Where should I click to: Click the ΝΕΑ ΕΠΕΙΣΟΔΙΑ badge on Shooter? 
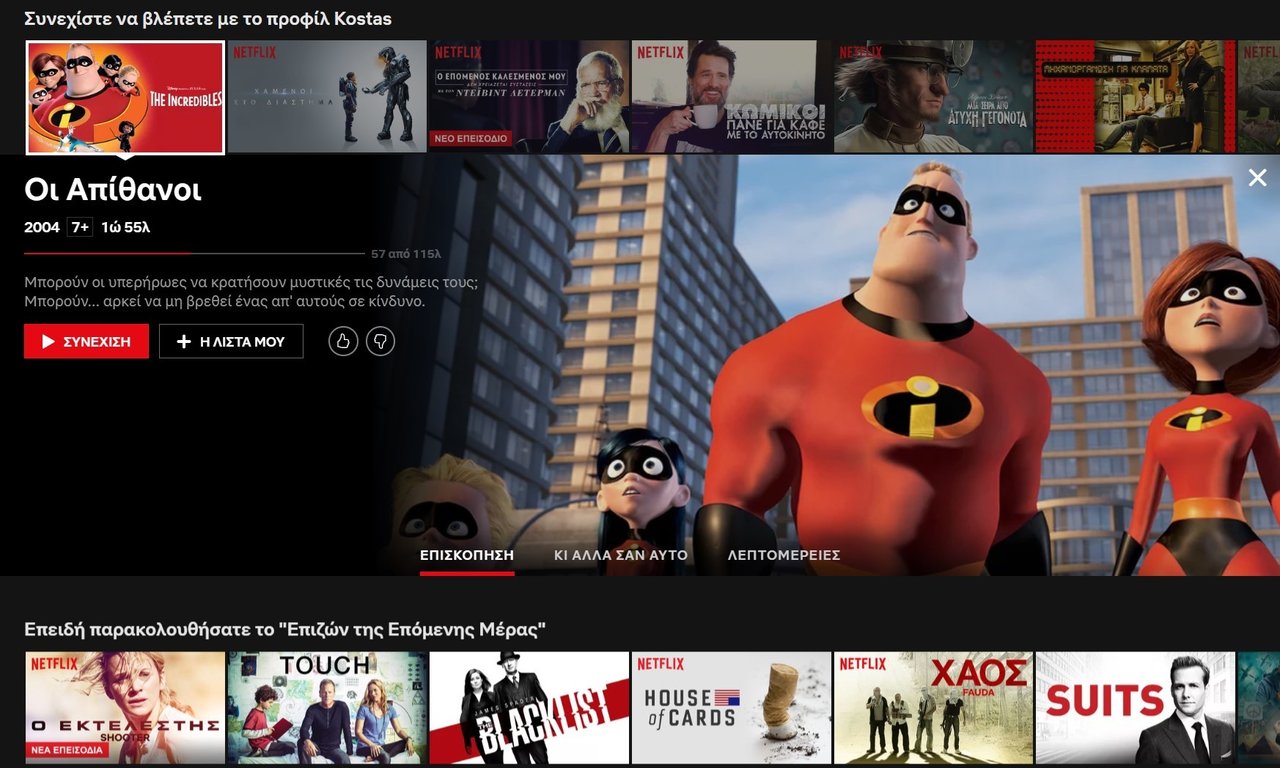67,749
